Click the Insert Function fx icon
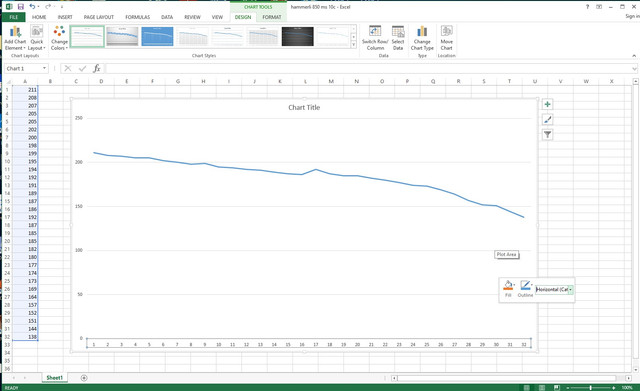 [x=97, y=69]
